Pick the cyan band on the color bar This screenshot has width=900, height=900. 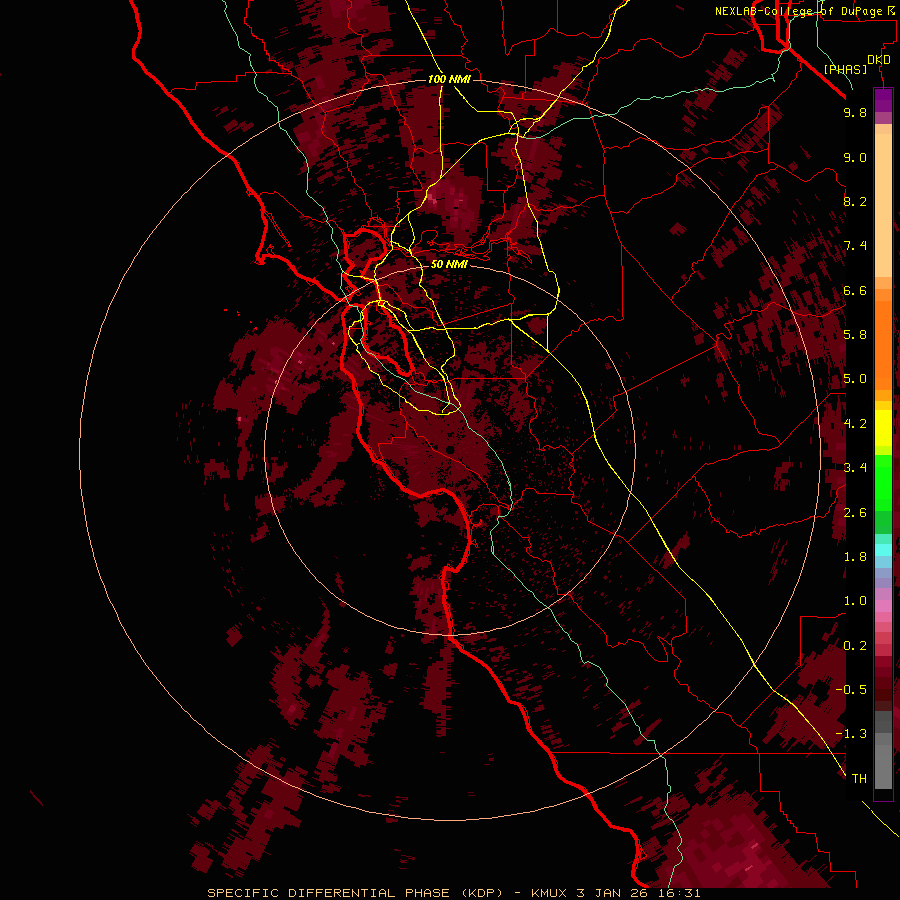[883, 550]
